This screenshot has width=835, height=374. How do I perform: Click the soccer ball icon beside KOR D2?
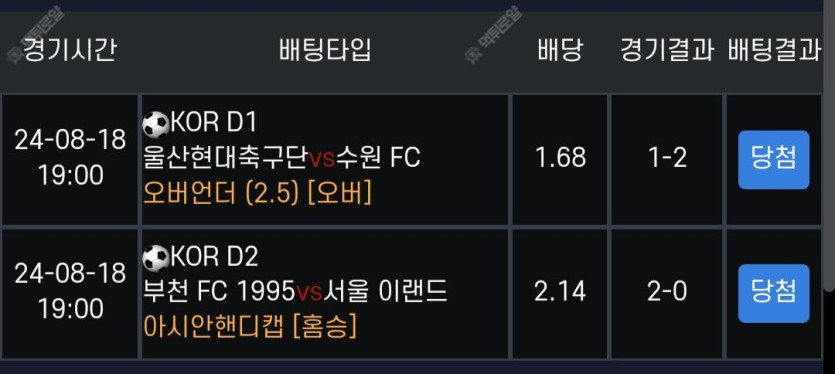[x=156, y=258]
